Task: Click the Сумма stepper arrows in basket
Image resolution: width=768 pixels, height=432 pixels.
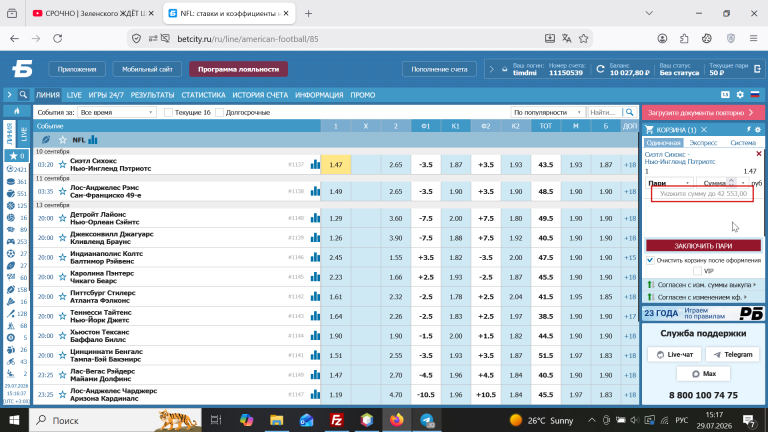Action: pyautogui.click(x=731, y=182)
